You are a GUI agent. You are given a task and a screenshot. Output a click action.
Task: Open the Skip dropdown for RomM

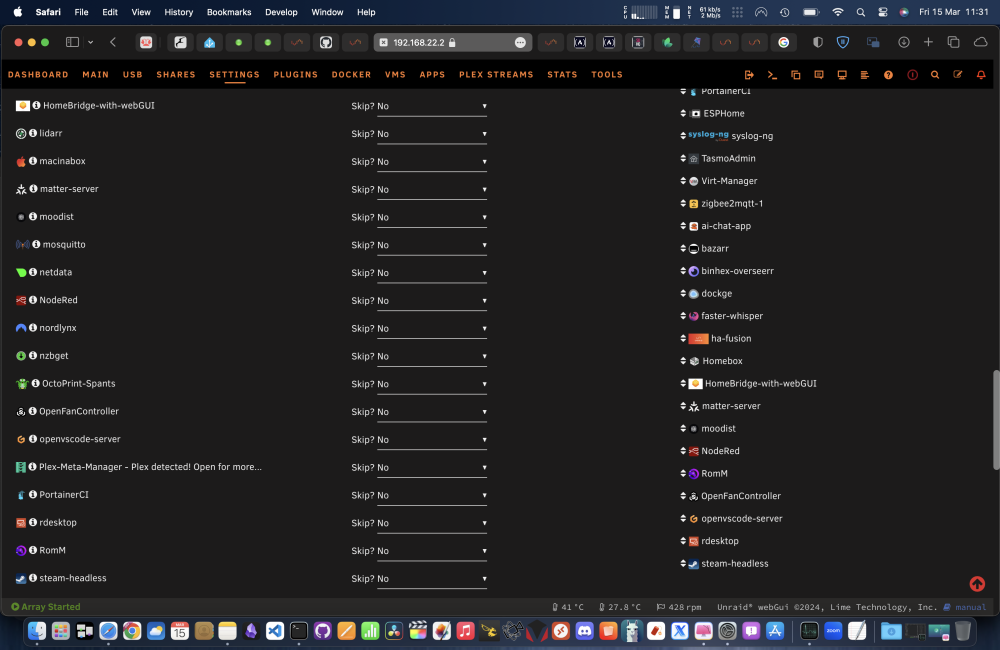(x=432, y=551)
